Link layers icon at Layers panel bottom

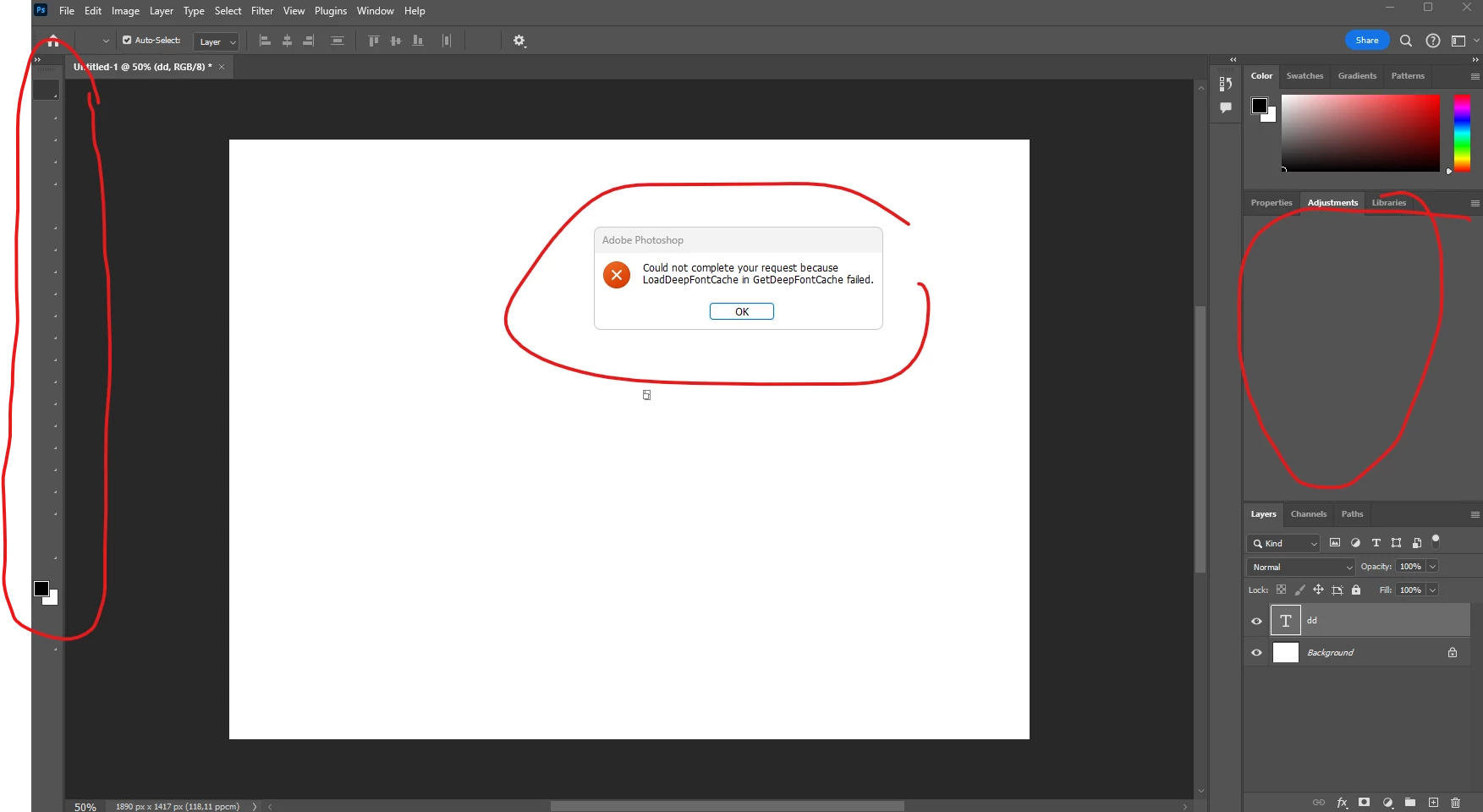1319,802
